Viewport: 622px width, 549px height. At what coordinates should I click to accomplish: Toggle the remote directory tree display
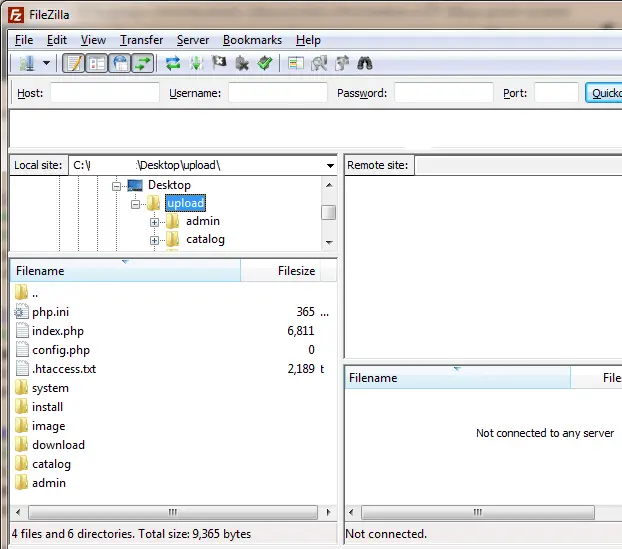(120, 63)
